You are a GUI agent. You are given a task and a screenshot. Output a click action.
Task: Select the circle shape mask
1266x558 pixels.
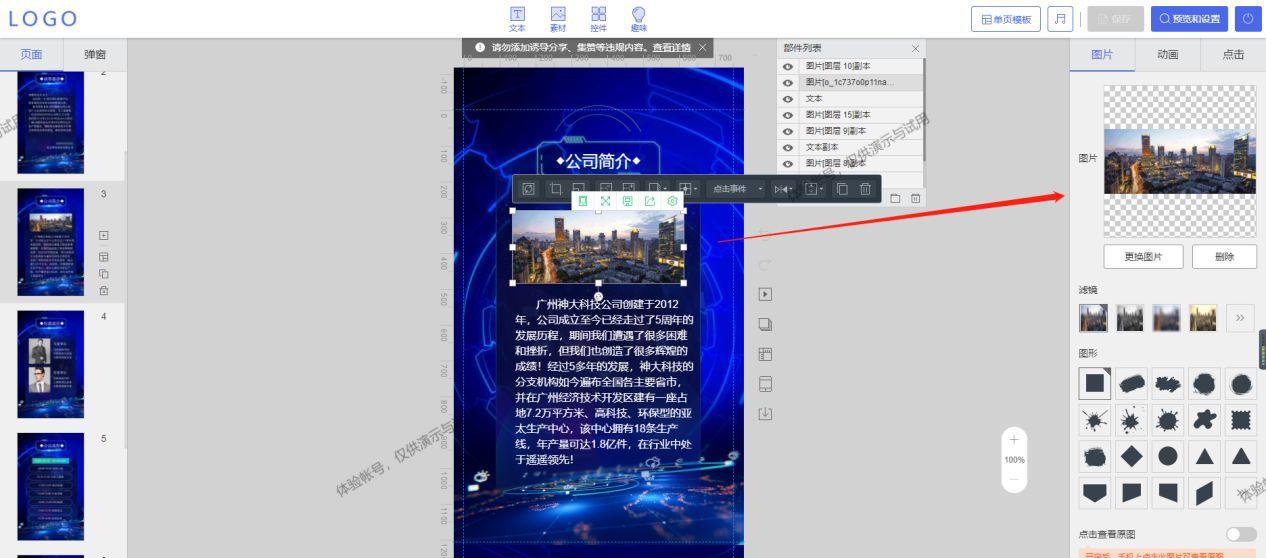(1168, 456)
